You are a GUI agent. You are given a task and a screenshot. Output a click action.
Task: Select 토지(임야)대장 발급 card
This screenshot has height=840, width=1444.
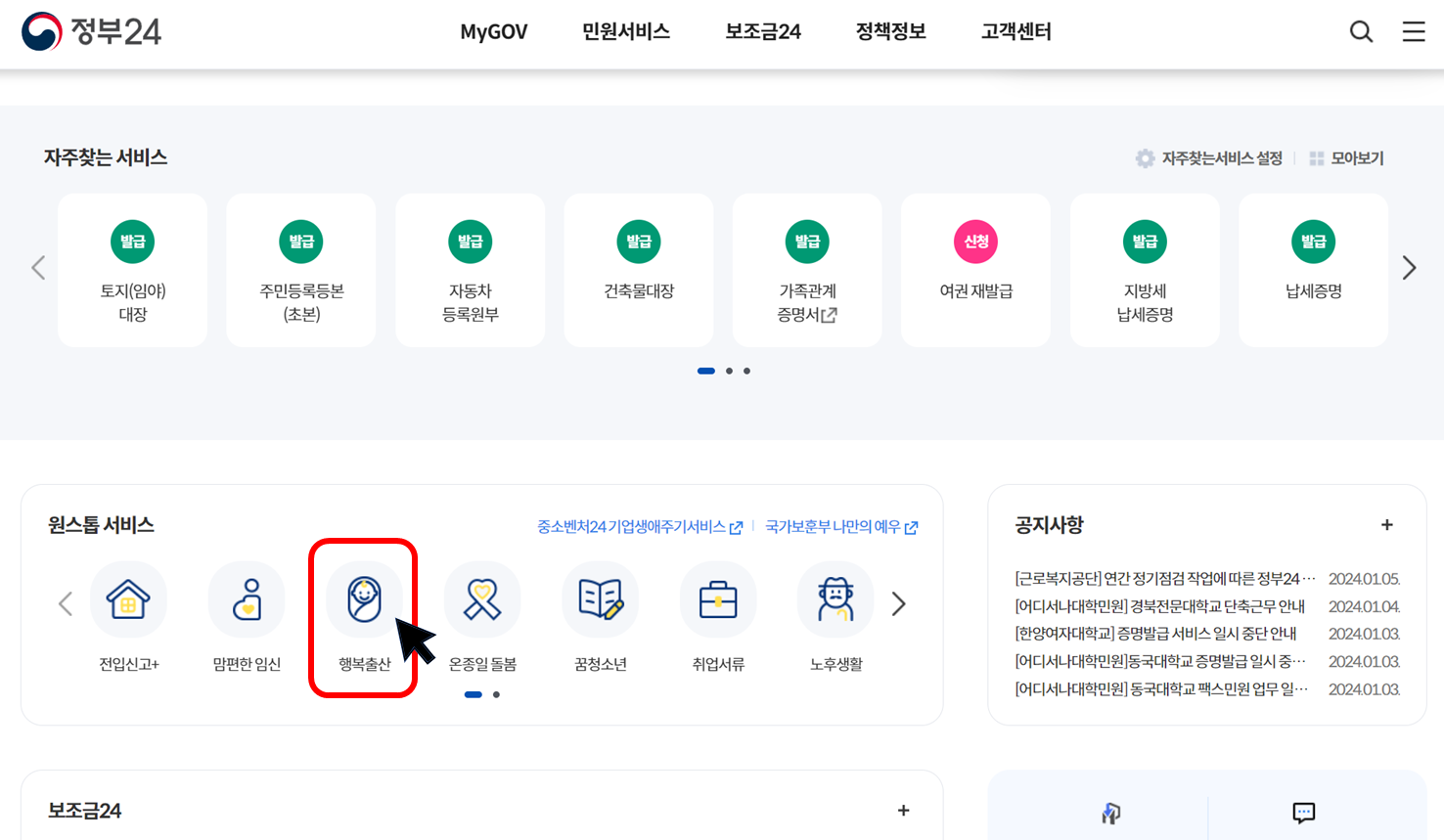tap(132, 270)
